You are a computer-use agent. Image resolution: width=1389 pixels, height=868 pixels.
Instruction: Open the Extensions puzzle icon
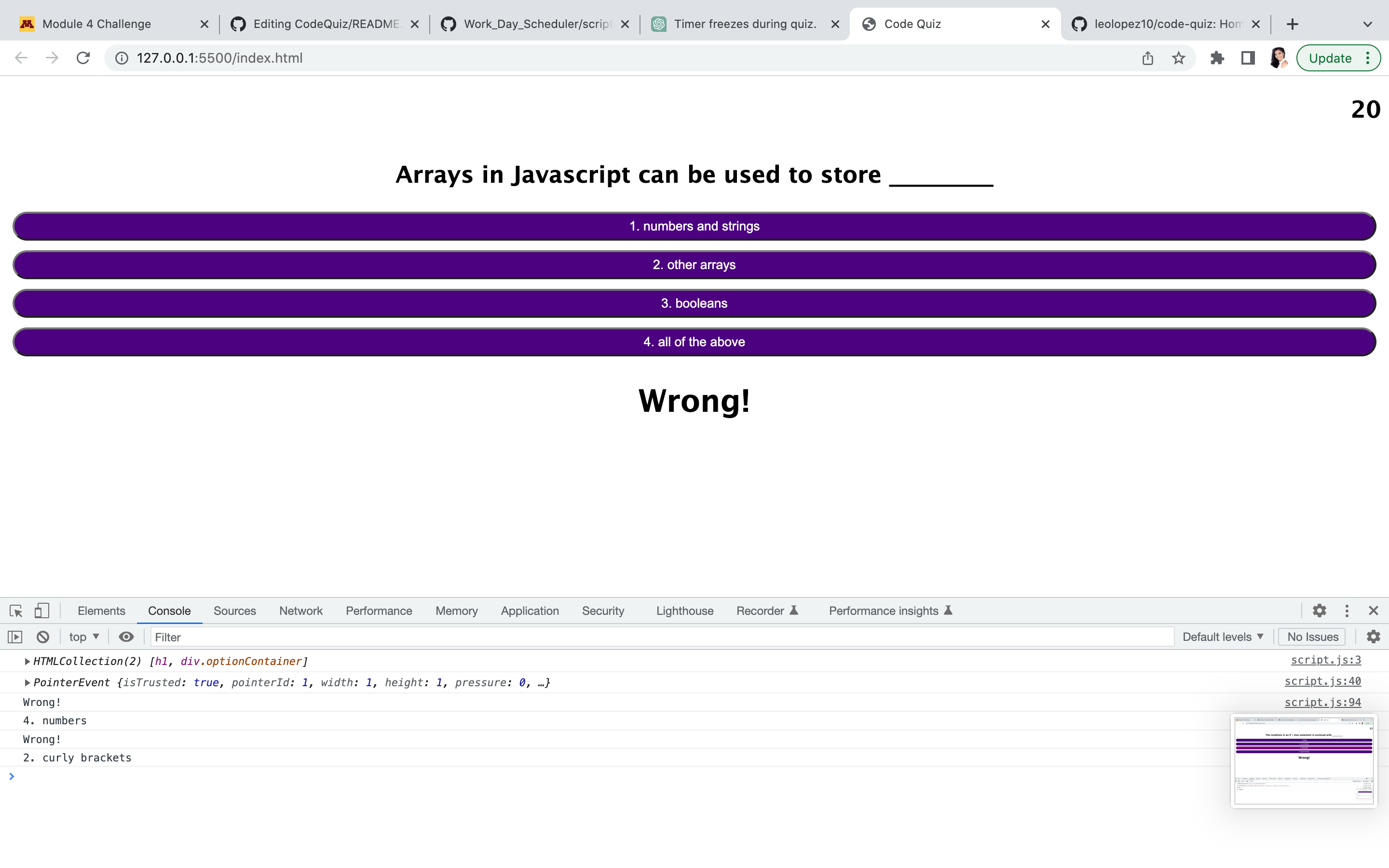[1217, 58]
